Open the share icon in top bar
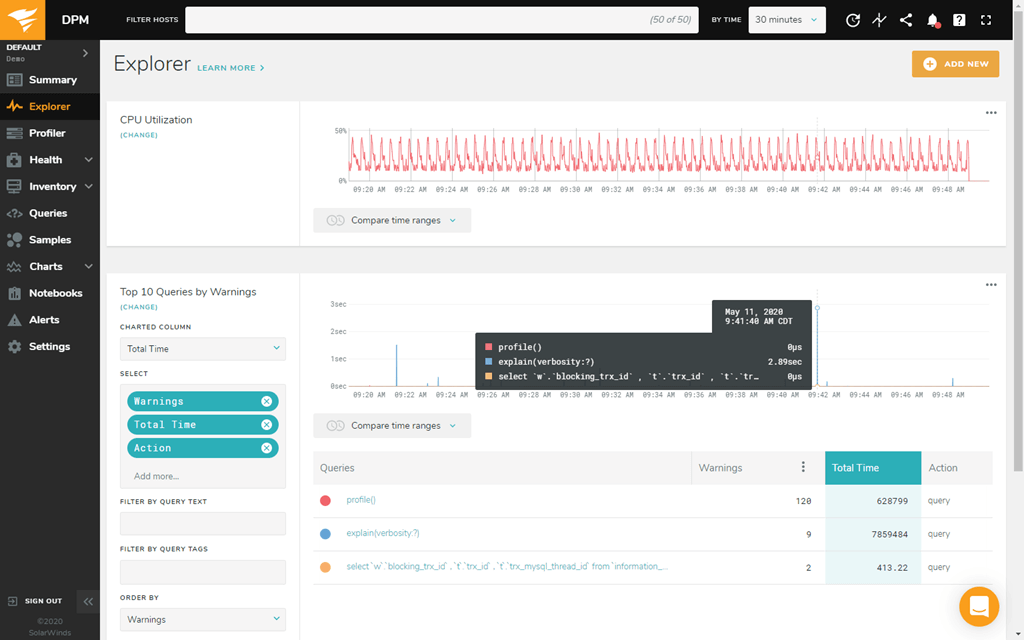This screenshot has height=640, width=1024. point(906,19)
